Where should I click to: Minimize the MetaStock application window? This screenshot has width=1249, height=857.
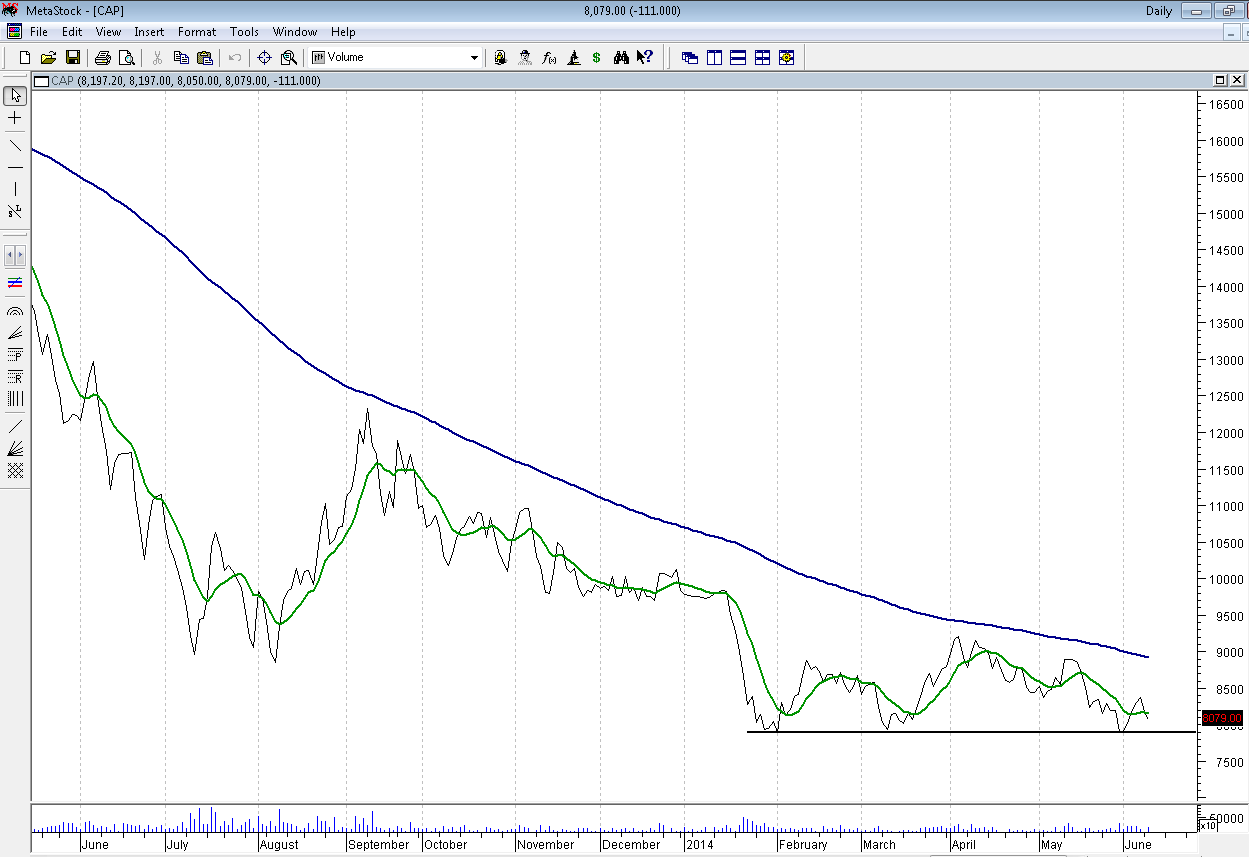click(x=1195, y=11)
